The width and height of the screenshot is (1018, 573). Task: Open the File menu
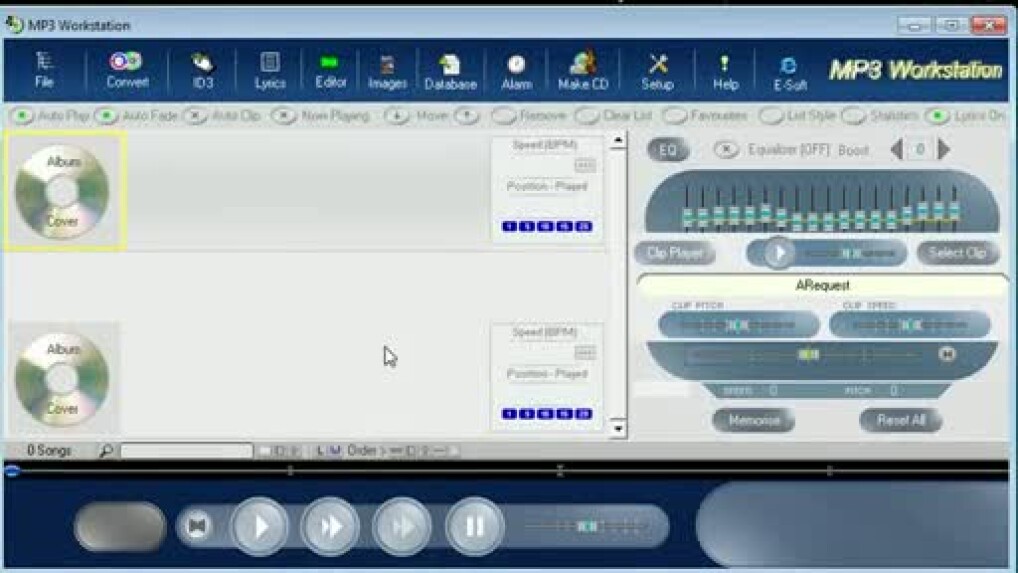(44, 70)
